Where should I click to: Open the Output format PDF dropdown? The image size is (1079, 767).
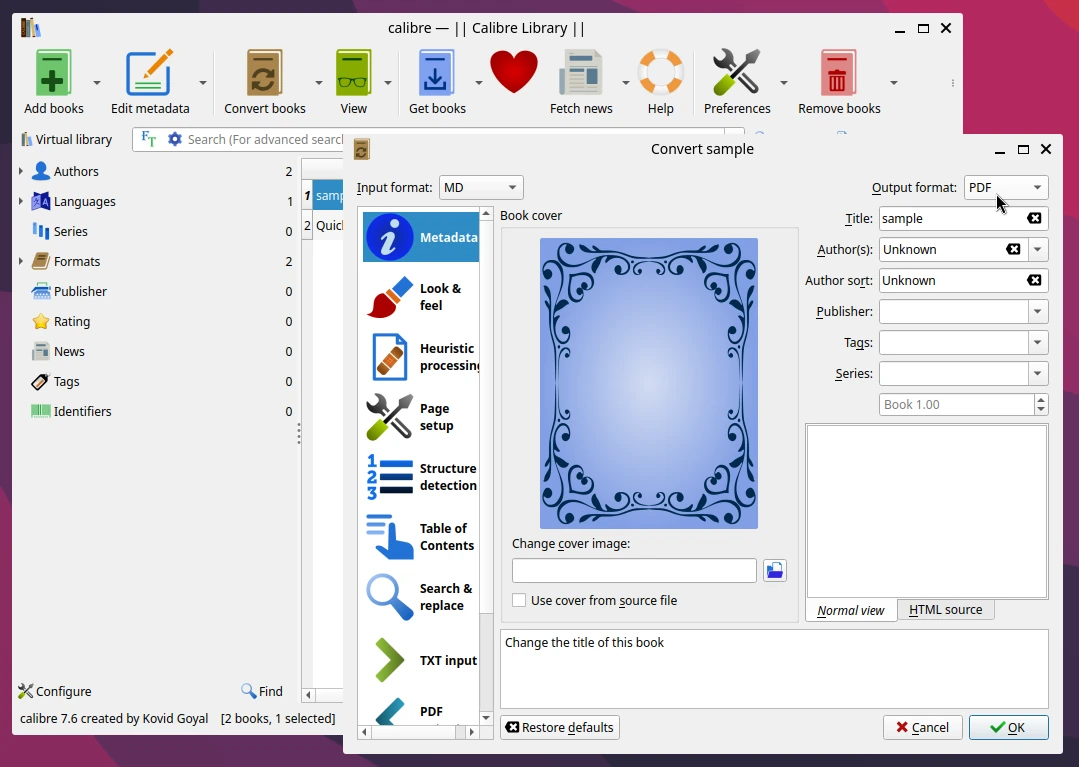click(1005, 188)
